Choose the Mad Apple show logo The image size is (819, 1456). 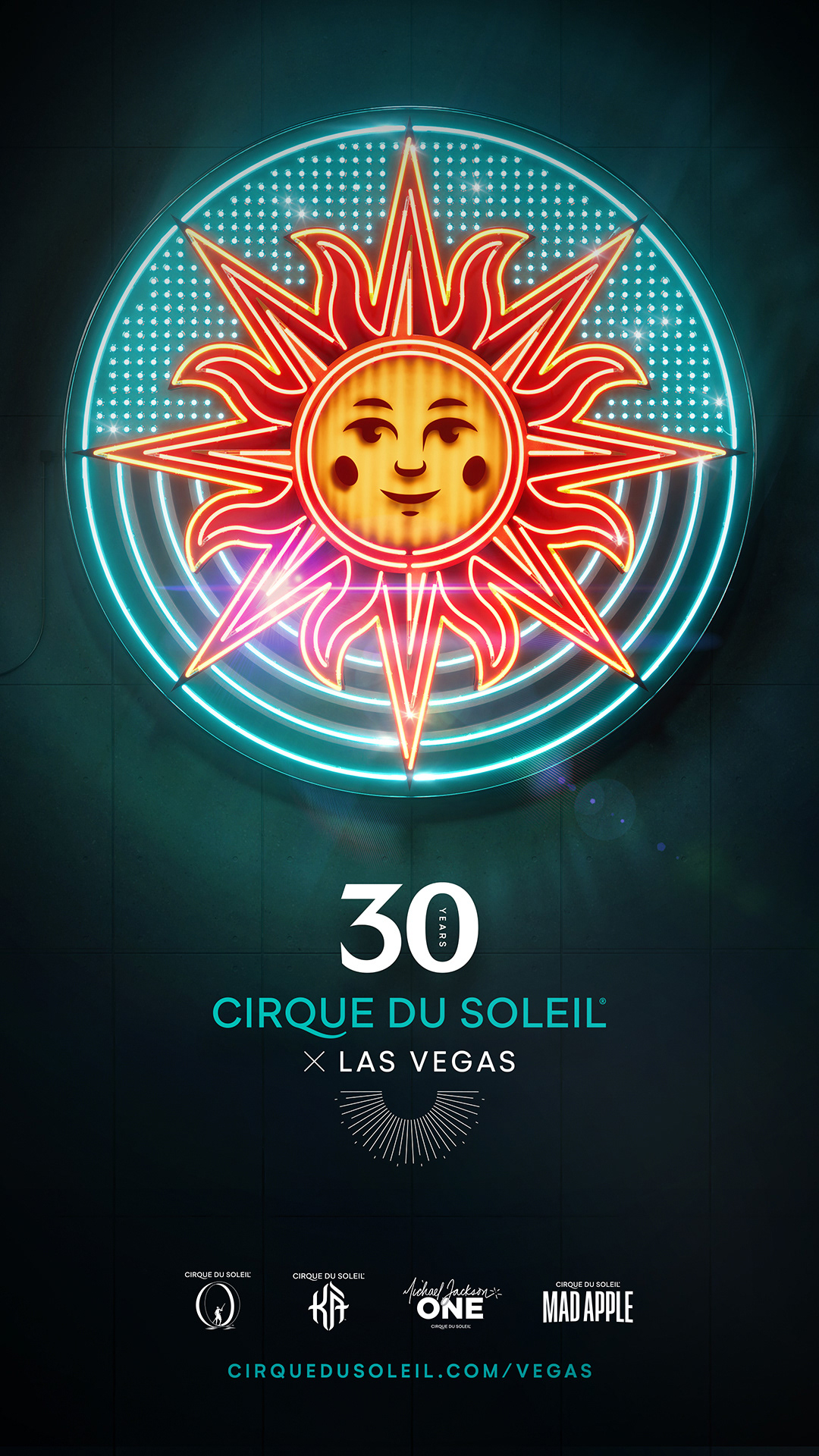pyautogui.click(x=588, y=1303)
